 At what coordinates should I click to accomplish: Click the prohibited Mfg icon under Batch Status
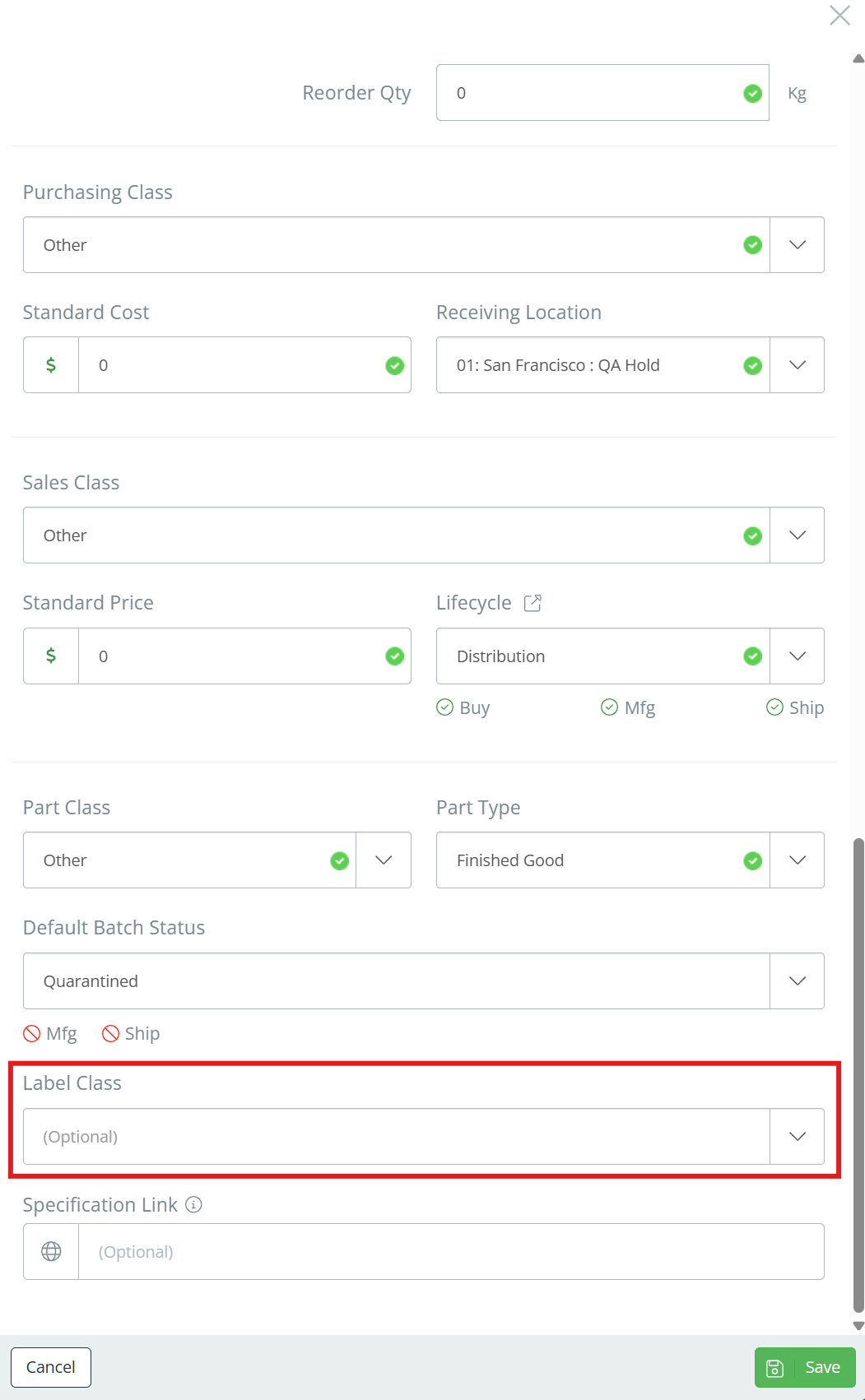32,1033
